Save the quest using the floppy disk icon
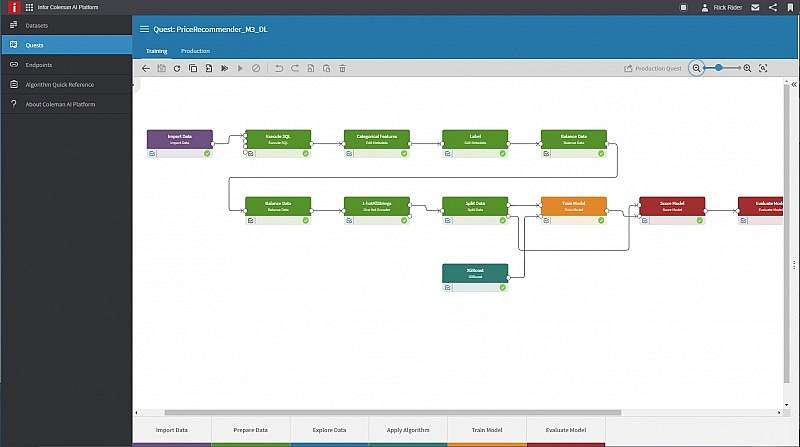The height and width of the screenshot is (447, 800). coord(161,68)
